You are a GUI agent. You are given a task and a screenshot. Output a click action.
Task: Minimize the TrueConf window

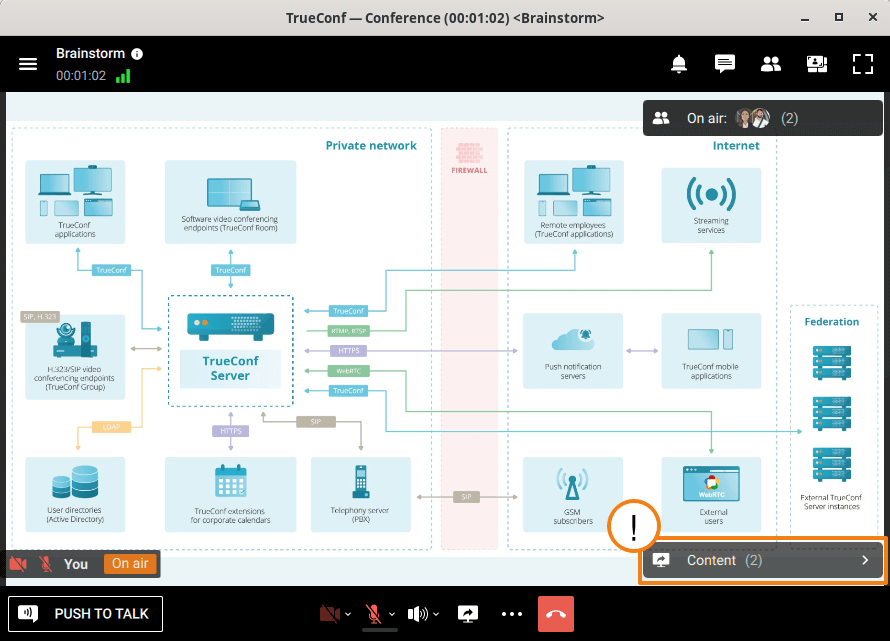pos(805,18)
